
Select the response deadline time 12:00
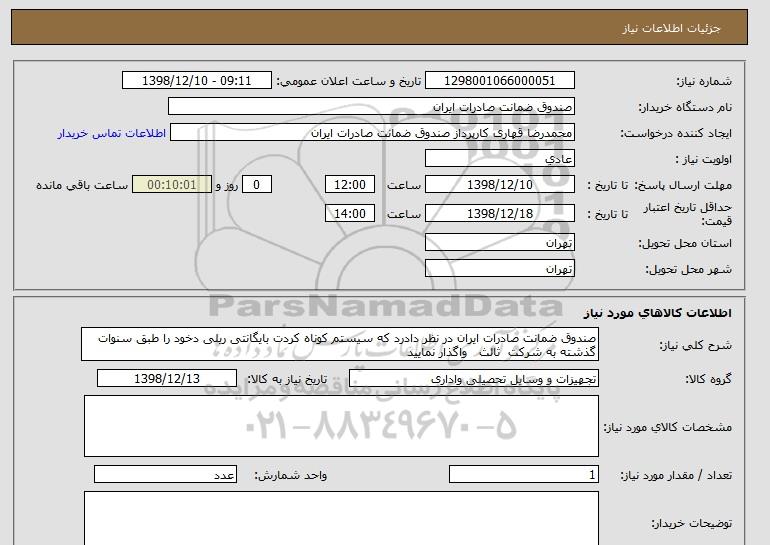[350, 185]
